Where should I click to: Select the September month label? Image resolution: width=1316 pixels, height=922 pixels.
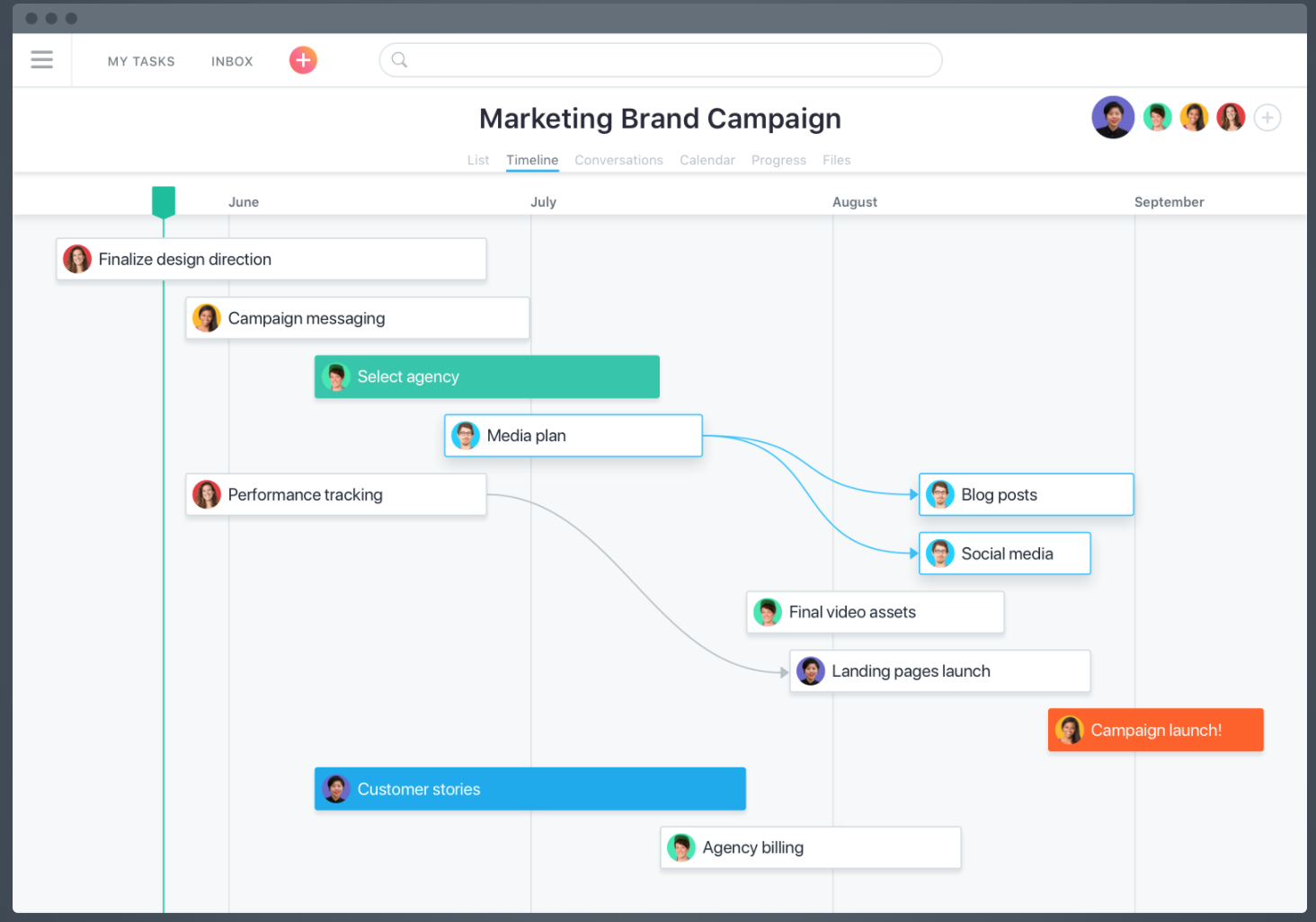click(1169, 202)
